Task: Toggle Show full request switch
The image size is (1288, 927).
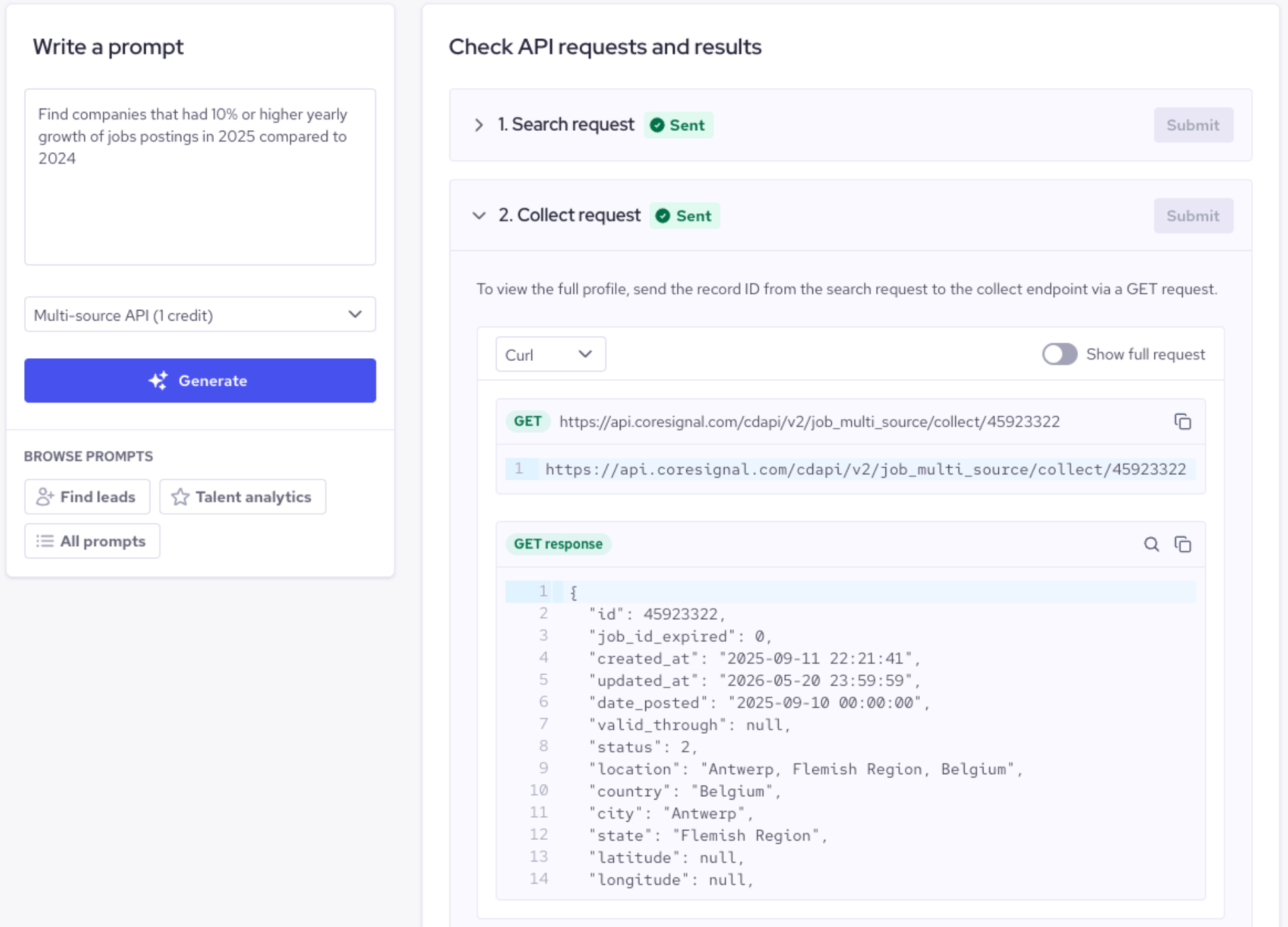Action: pyautogui.click(x=1059, y=354)
